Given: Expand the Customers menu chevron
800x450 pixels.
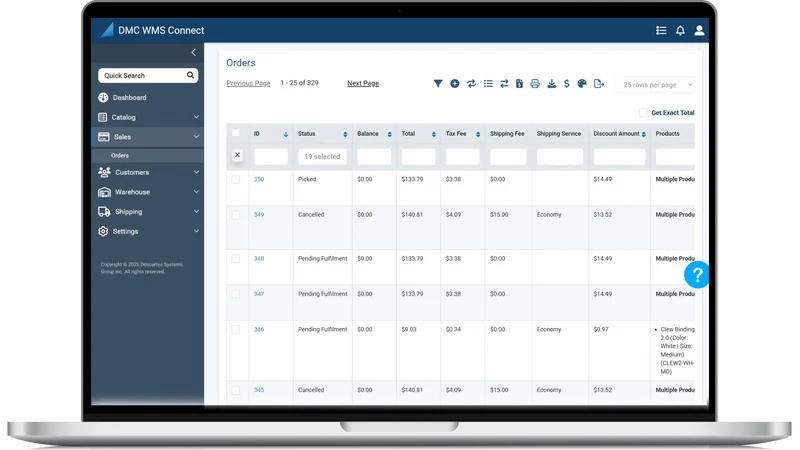Looking at the screenshot, I should (x=196, y=172).
